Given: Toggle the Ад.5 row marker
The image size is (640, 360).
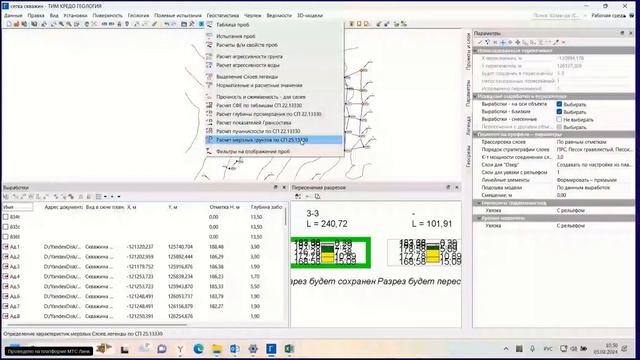Looking at the screenshot, I should point(6,287).
